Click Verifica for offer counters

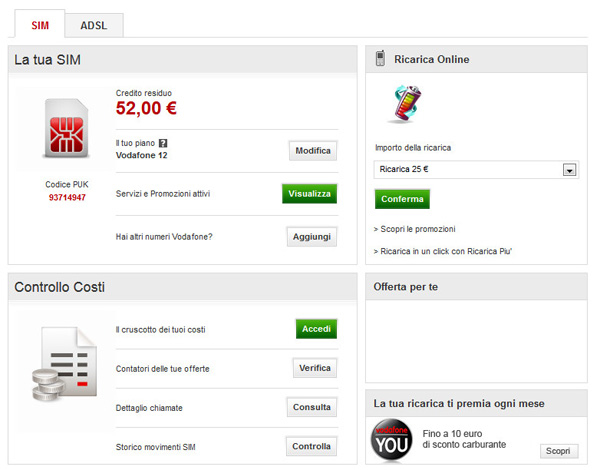coord(314,368)
